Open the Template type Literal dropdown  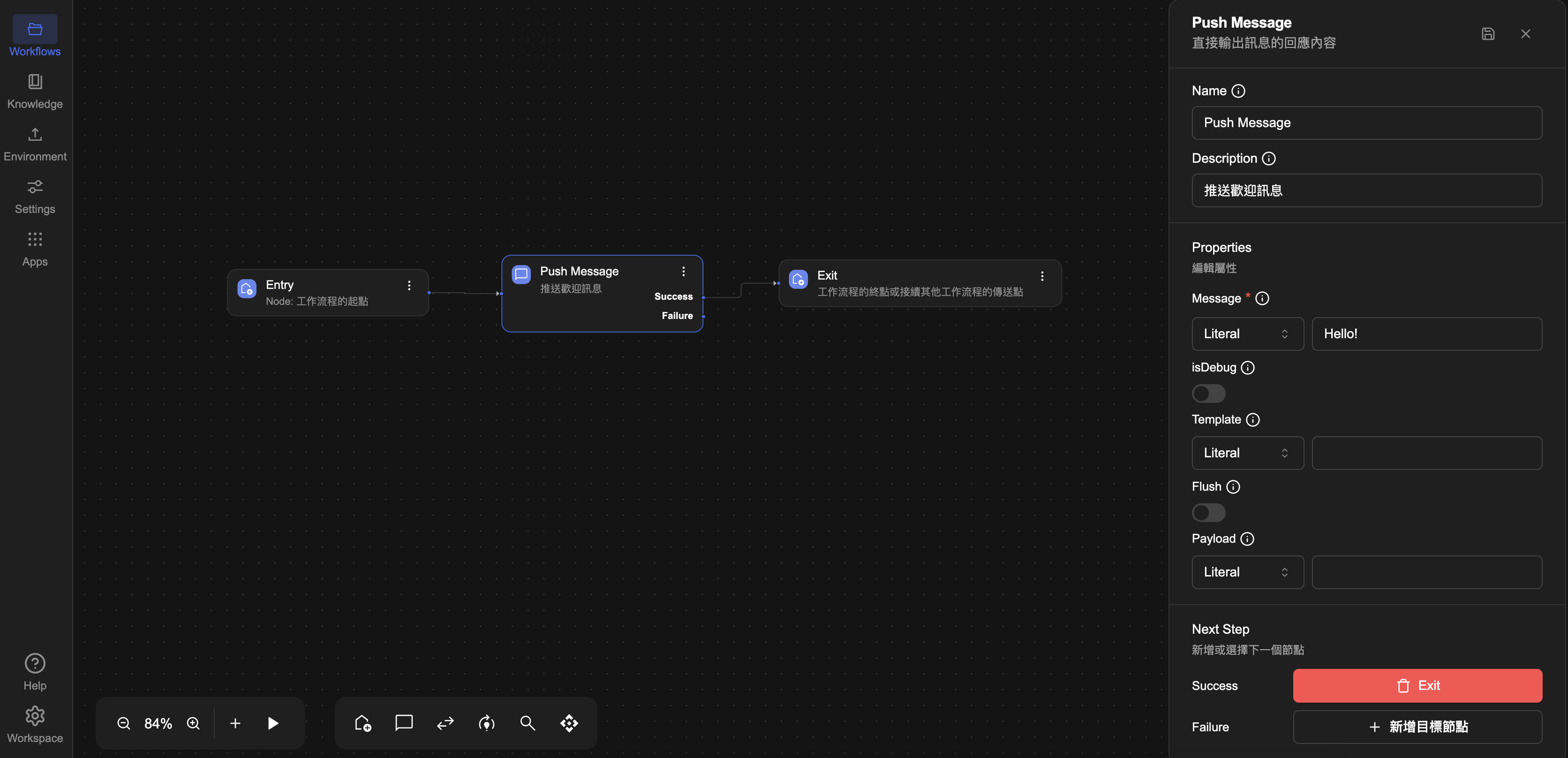pos(1247,453)
